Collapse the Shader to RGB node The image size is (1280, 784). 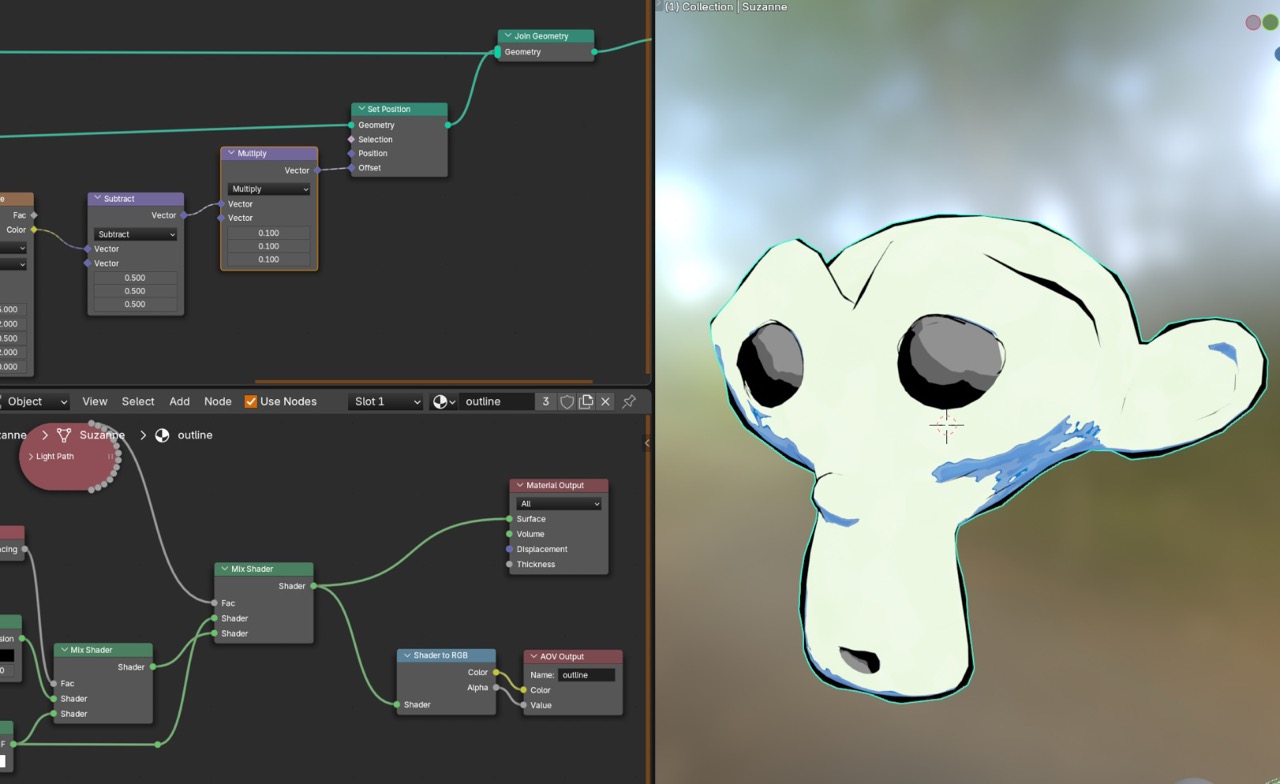tap(407, 655)
